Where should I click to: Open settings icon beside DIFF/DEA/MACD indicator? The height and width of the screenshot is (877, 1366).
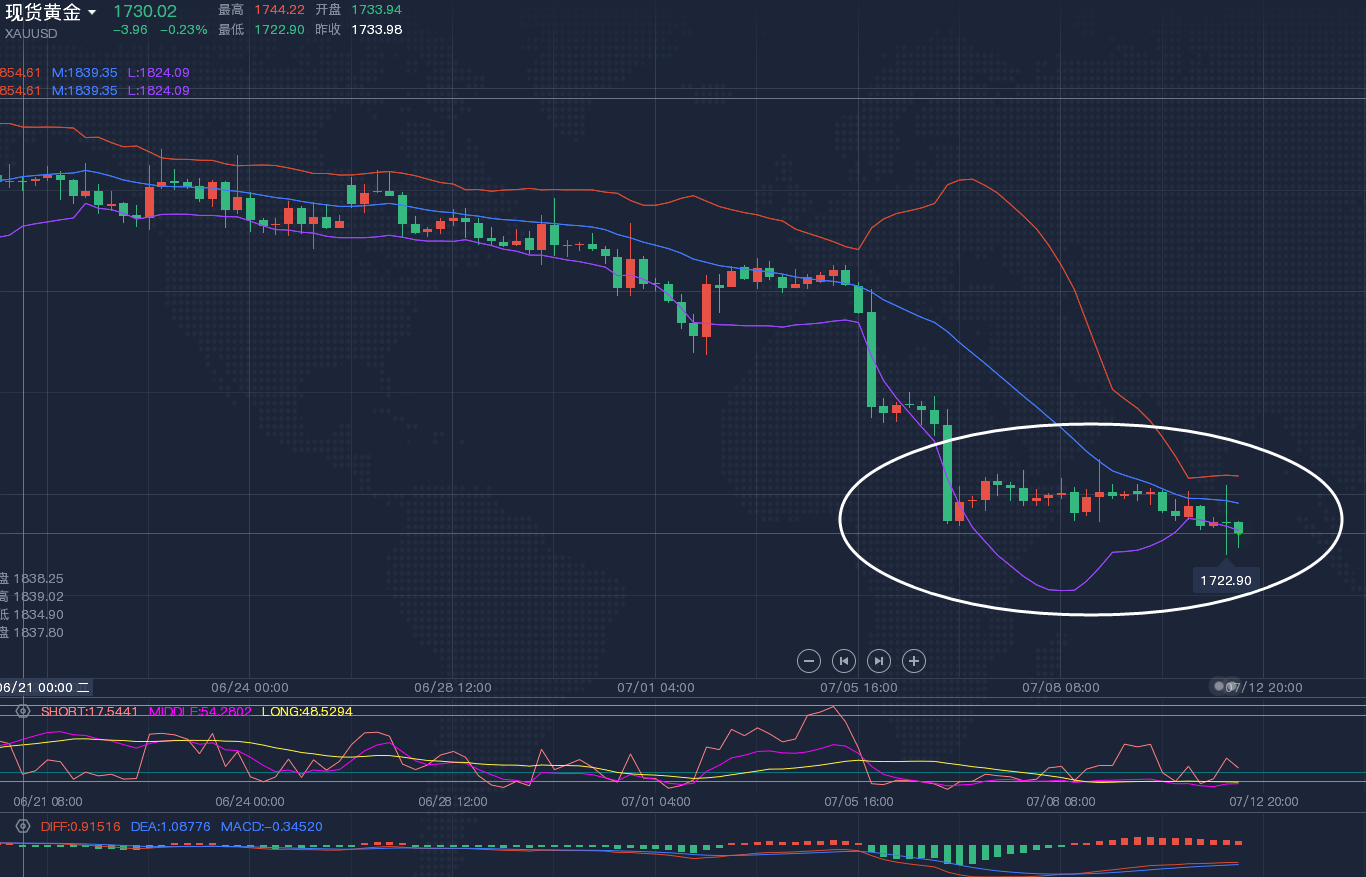click(23, 826)
